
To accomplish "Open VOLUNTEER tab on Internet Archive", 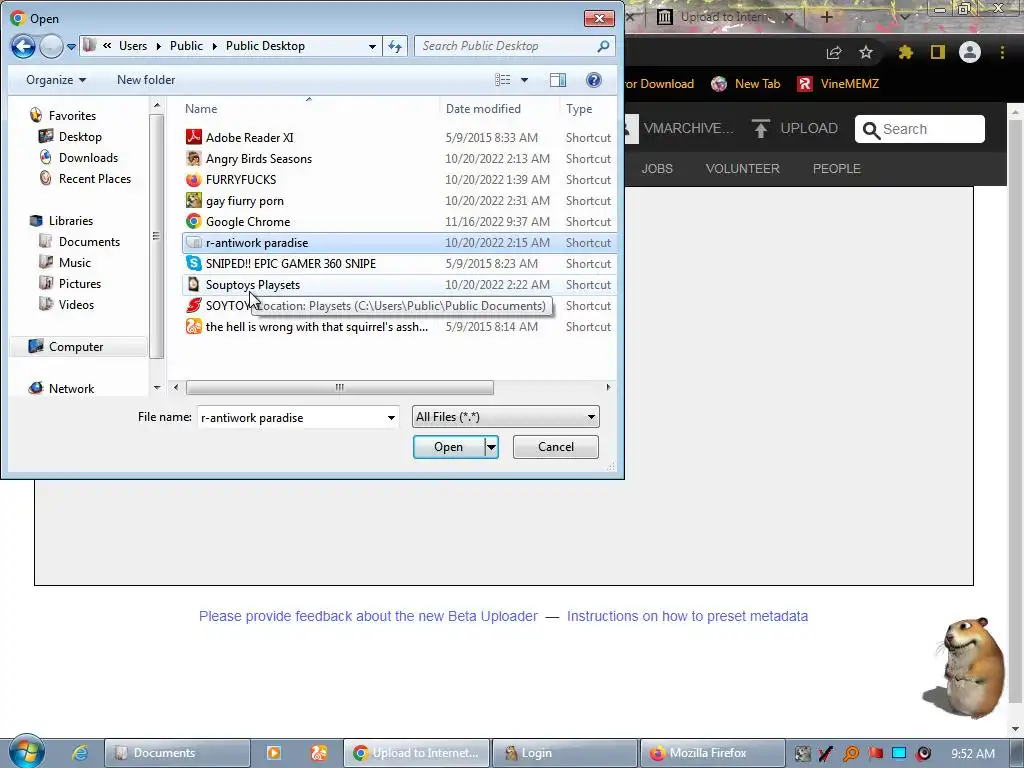I will [743, 168].
